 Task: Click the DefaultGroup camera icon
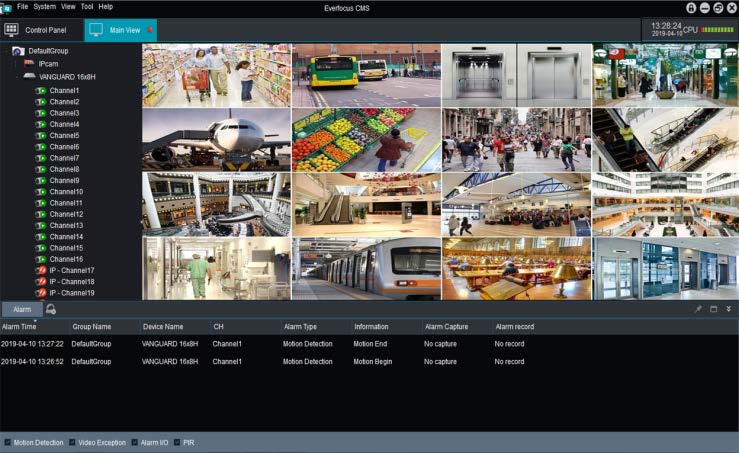click(x=18, y=51)
